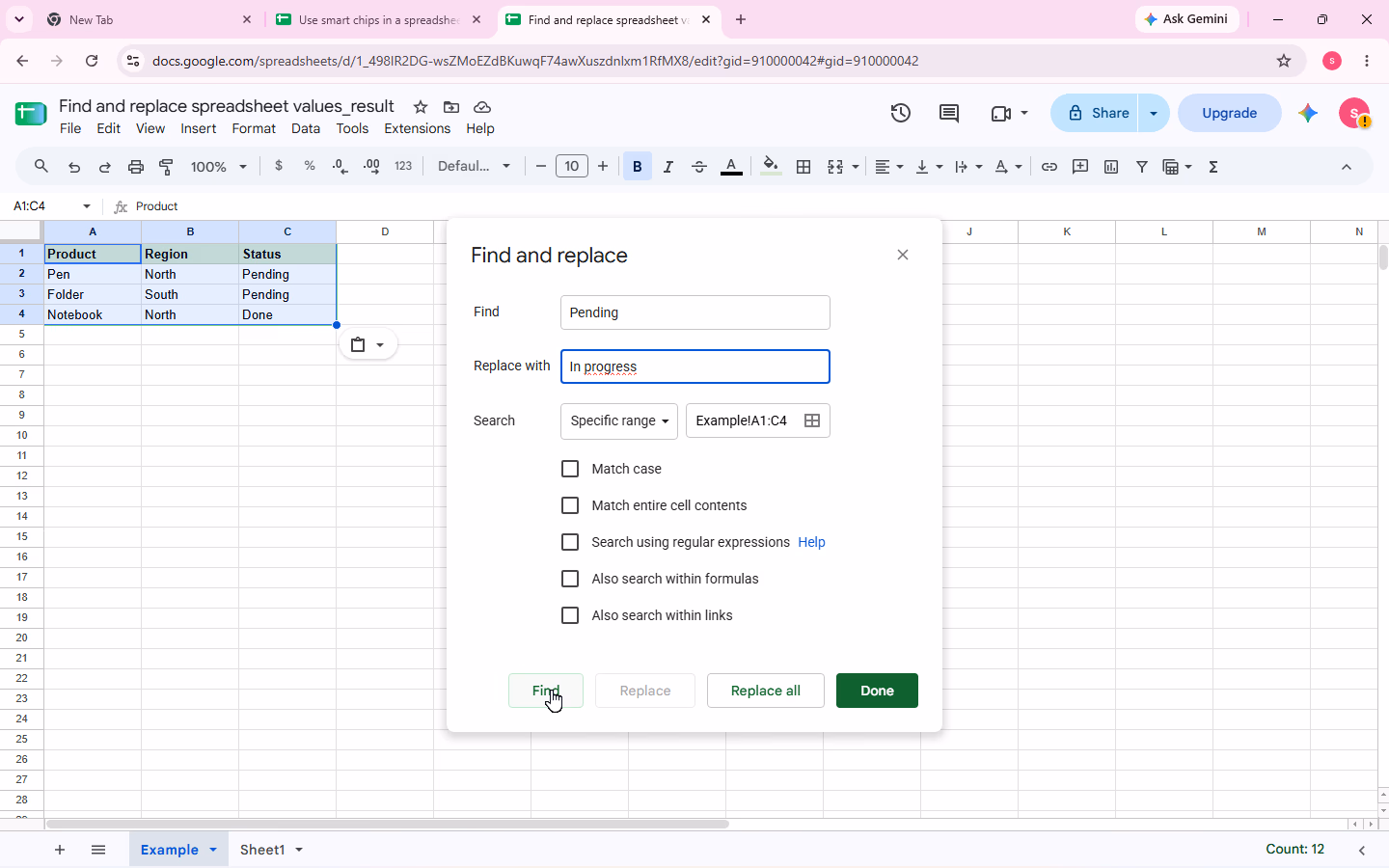
Task: Redo the last action
Action: [x=105, y=167]
